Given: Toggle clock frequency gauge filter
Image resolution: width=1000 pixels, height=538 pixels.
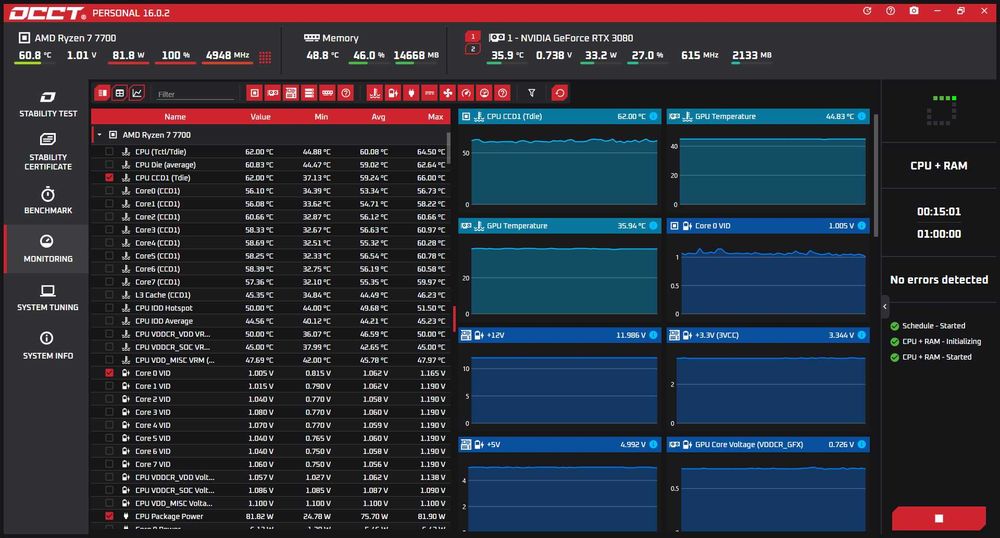Looking at the screenshot, I should 466,93.
